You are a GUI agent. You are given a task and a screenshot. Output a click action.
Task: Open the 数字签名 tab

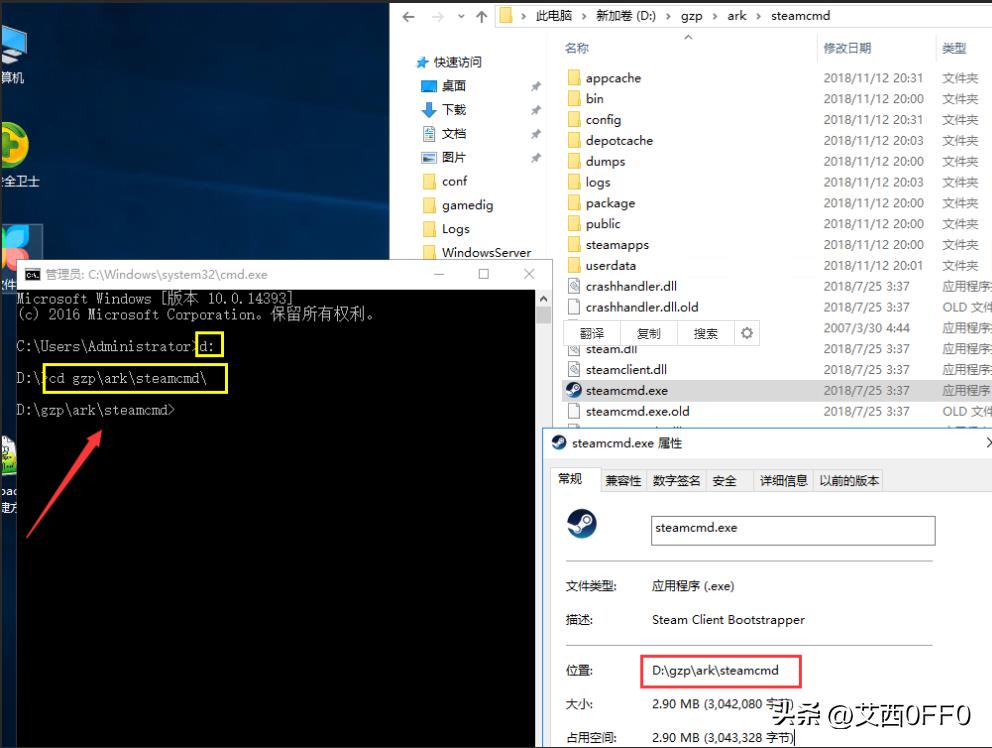click(x=676, y=481)
